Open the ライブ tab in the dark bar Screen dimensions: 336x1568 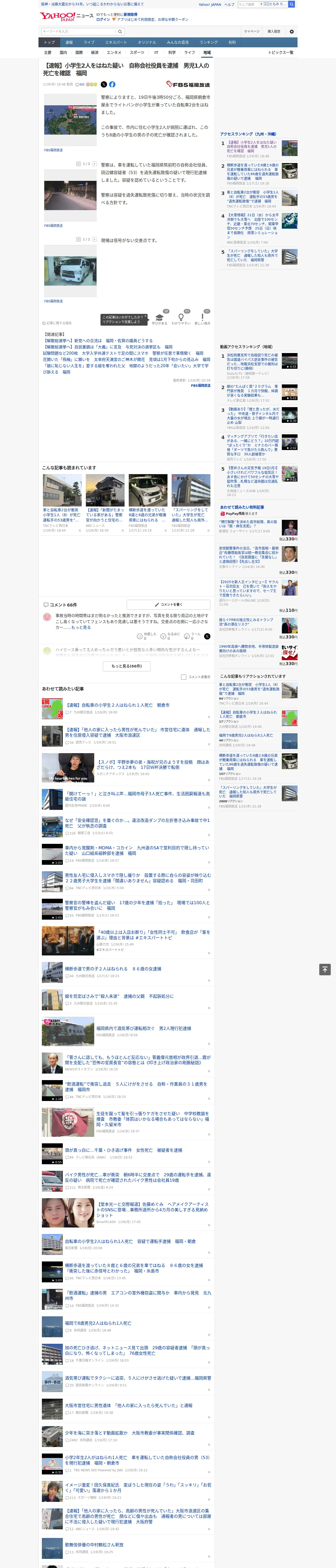89,43
